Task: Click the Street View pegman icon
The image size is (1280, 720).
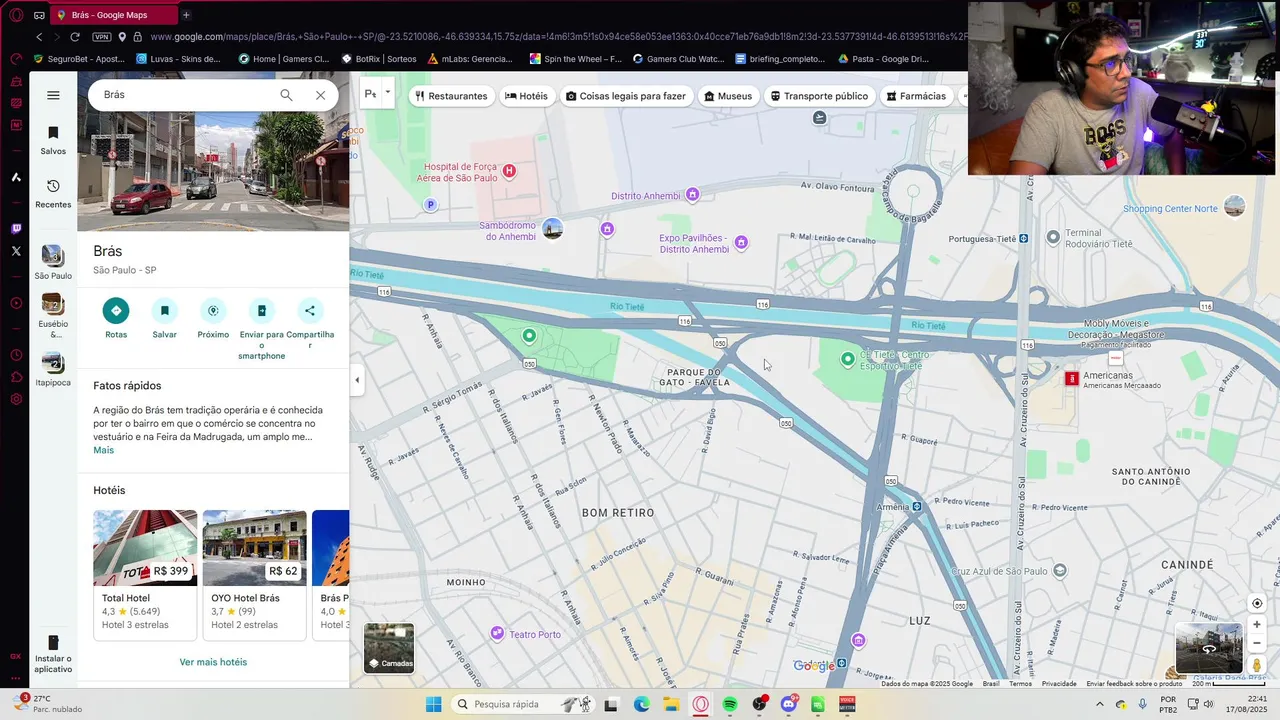Action: coord(1257,666)
